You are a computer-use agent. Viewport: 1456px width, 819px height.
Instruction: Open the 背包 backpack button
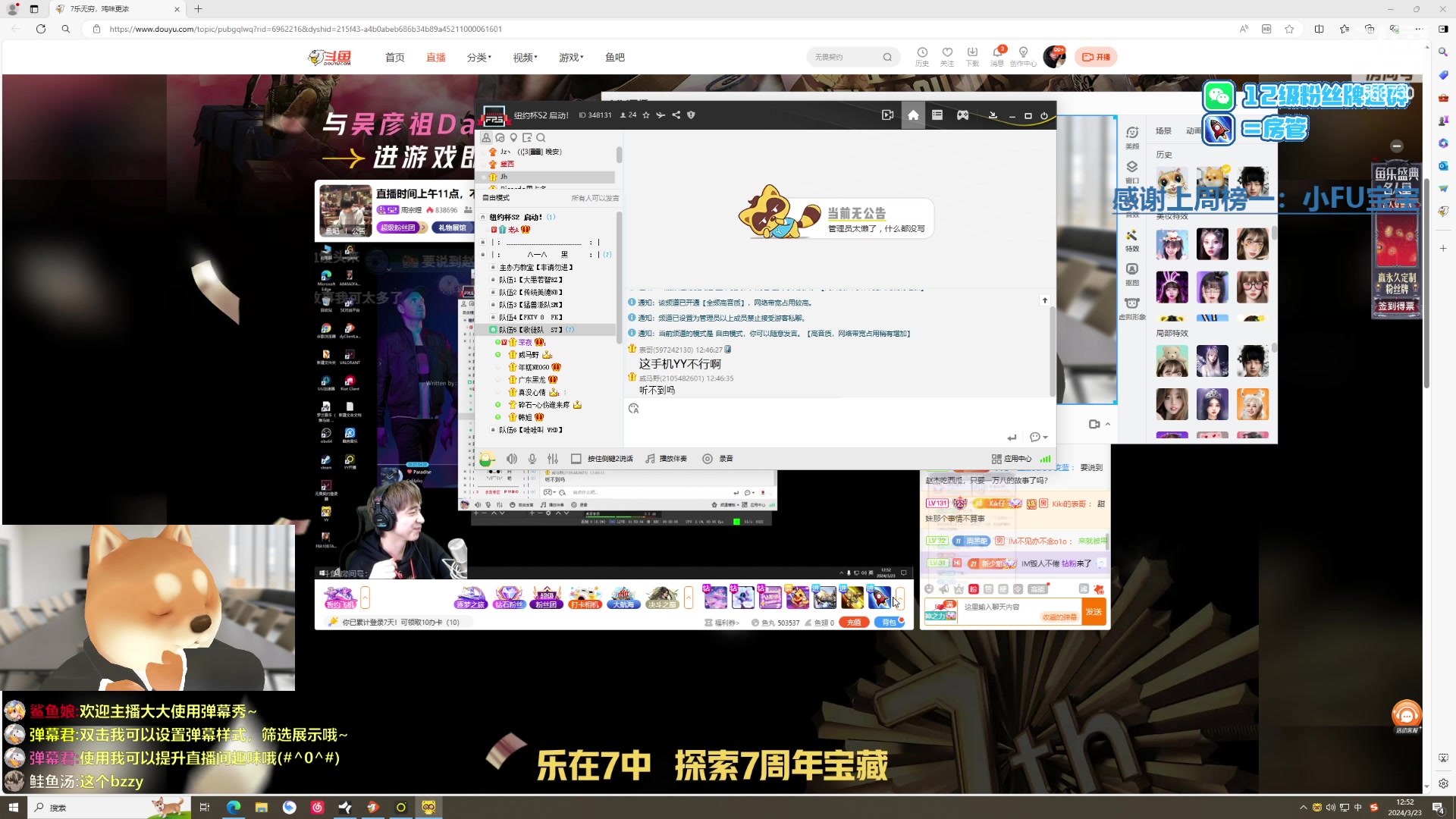pyautogui.click(x=890, y=623)
